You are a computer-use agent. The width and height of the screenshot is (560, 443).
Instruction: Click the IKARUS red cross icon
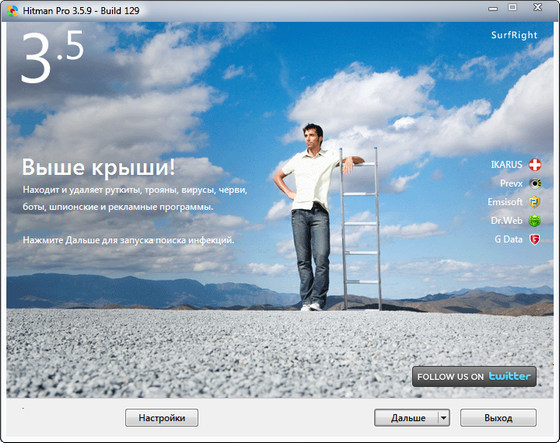tap(535, 165)
